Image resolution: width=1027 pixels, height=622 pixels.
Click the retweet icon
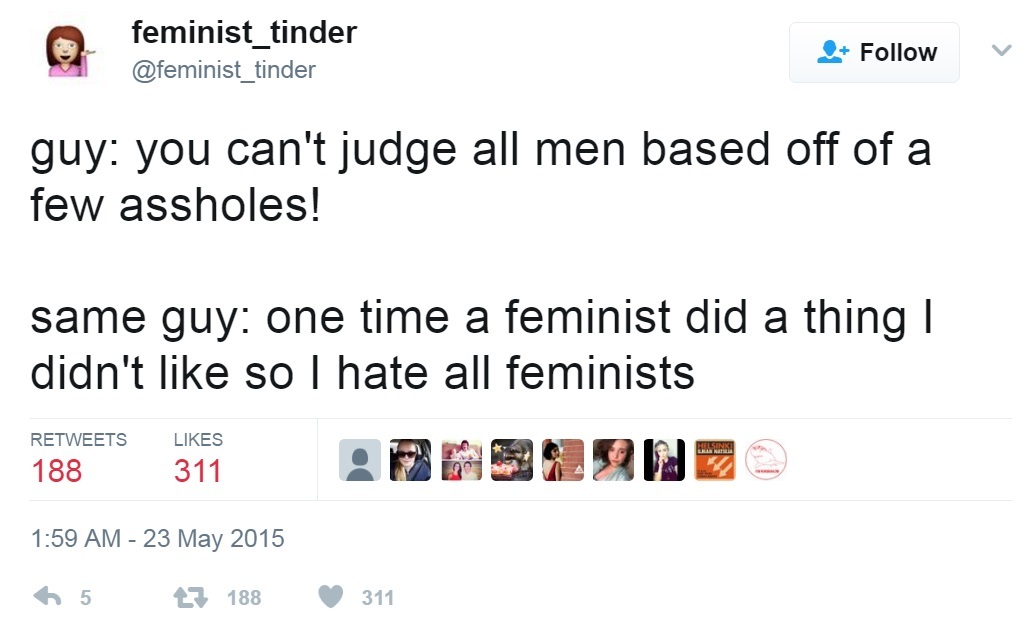click(191, 596)
